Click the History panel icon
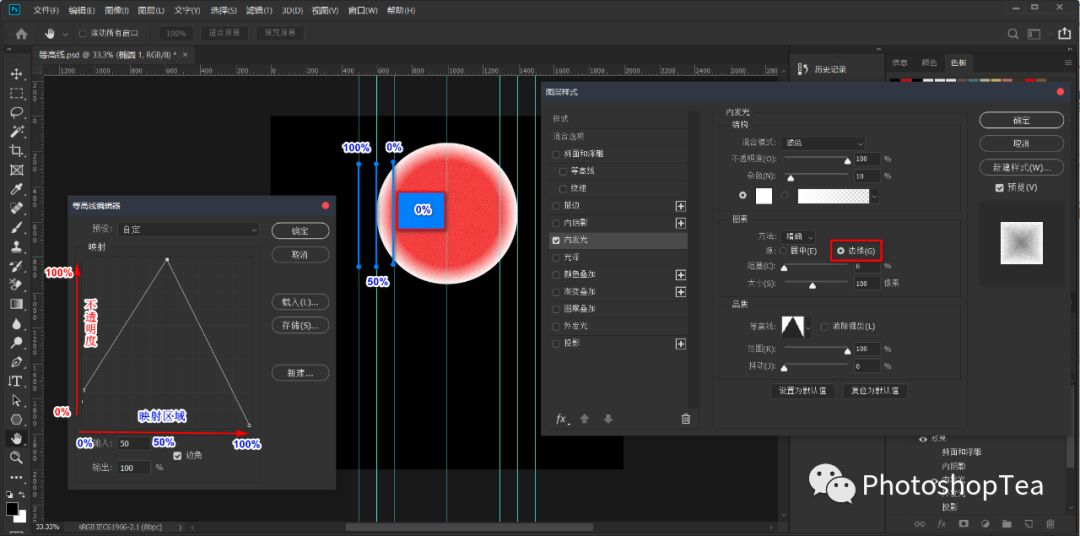Viewport: 1080px width, 536px height. pyautogui.click(x=803, y=70)
